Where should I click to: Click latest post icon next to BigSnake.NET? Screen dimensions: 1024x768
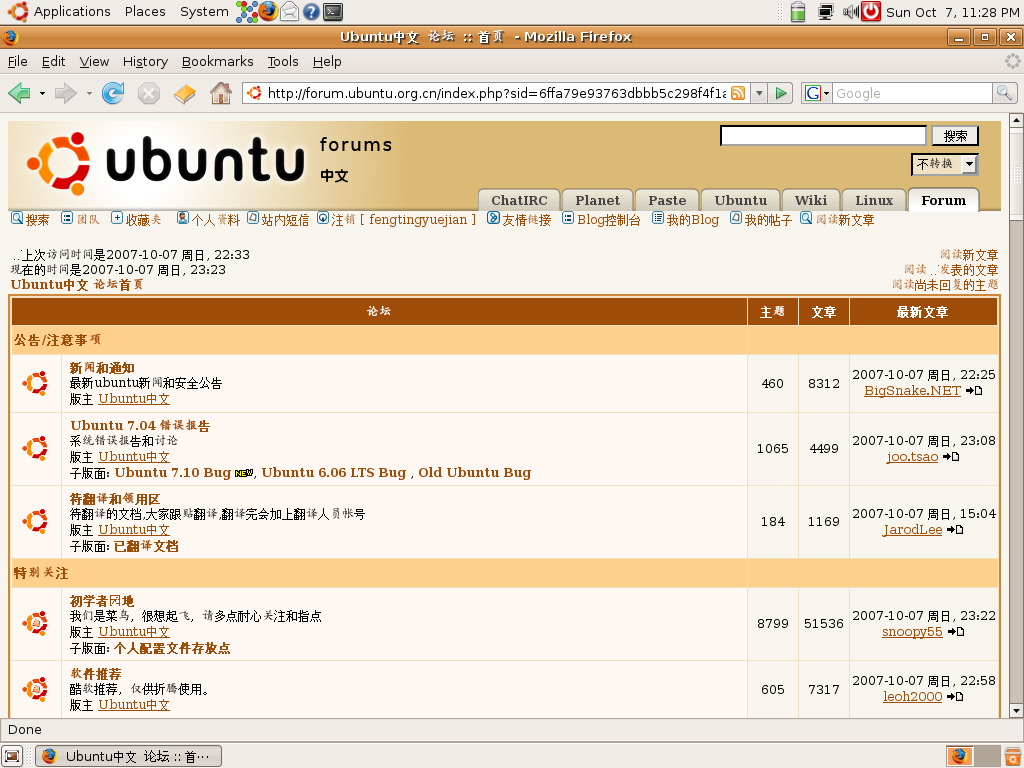[x=974, y=391]
